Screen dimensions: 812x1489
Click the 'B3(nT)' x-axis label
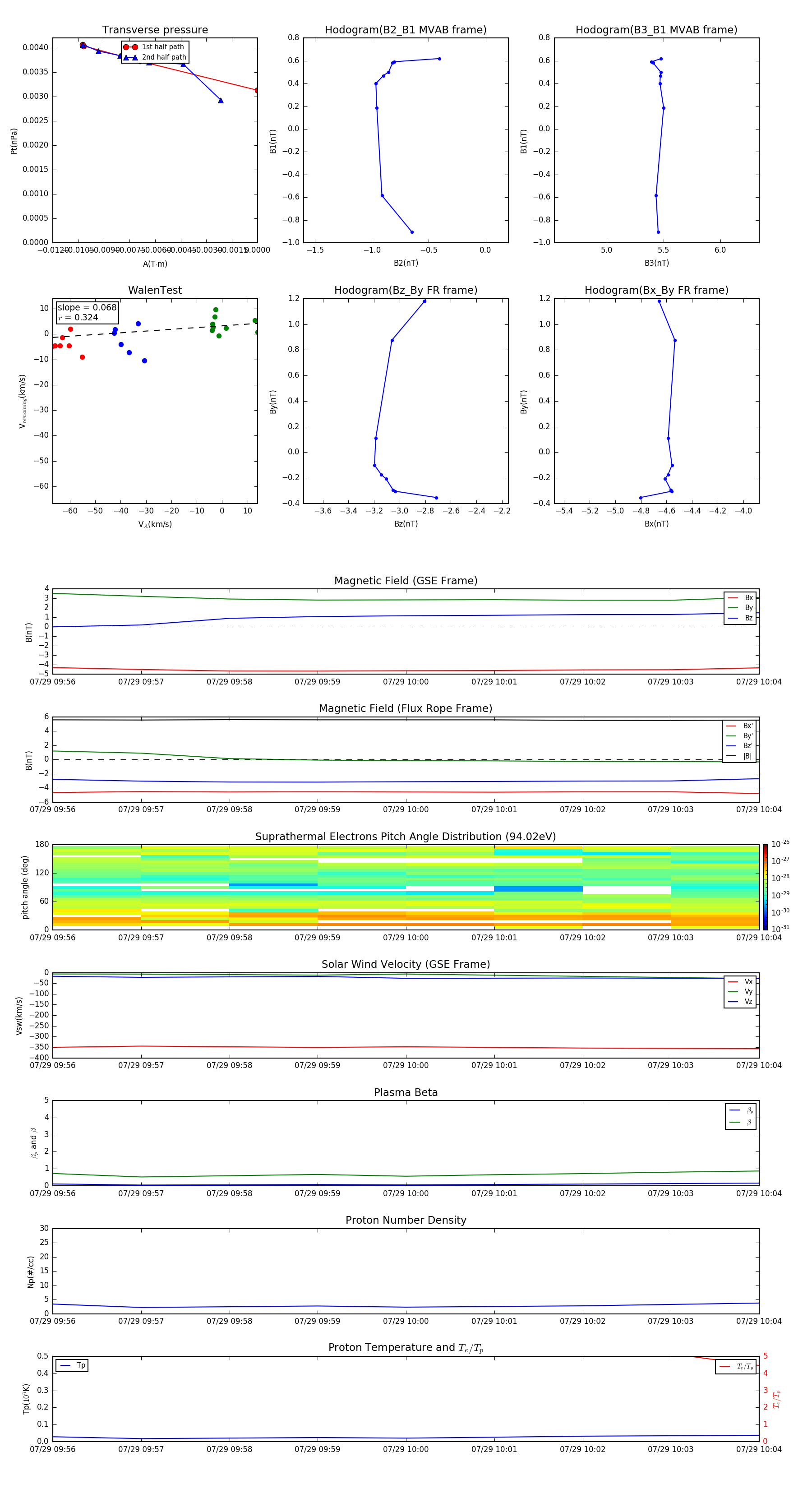coord(656,263)
